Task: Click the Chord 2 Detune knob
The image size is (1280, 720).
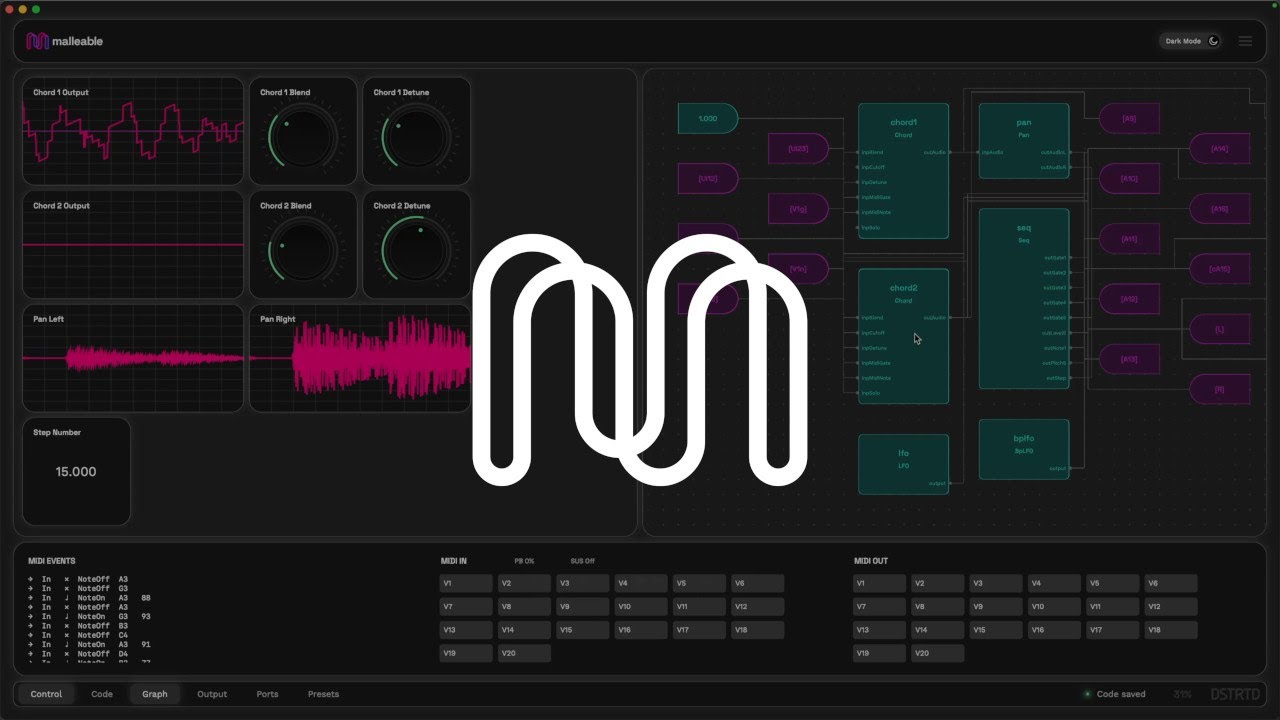Action: pyautogui.click(x=416, y=251)
